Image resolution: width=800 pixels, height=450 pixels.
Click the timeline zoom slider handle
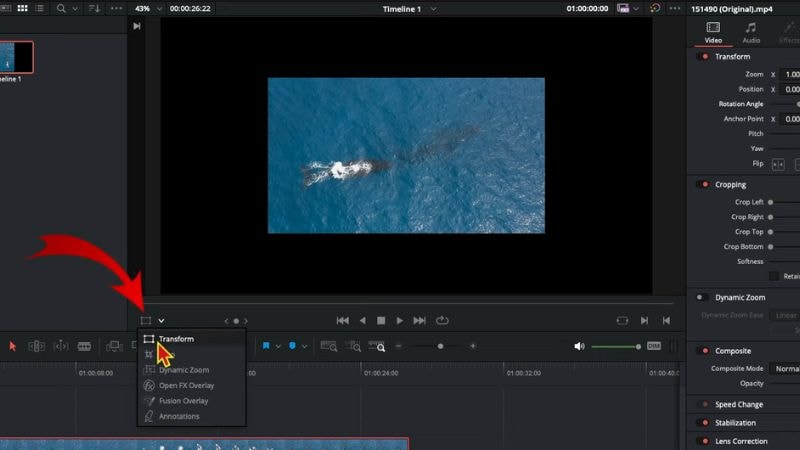[440, 346]
